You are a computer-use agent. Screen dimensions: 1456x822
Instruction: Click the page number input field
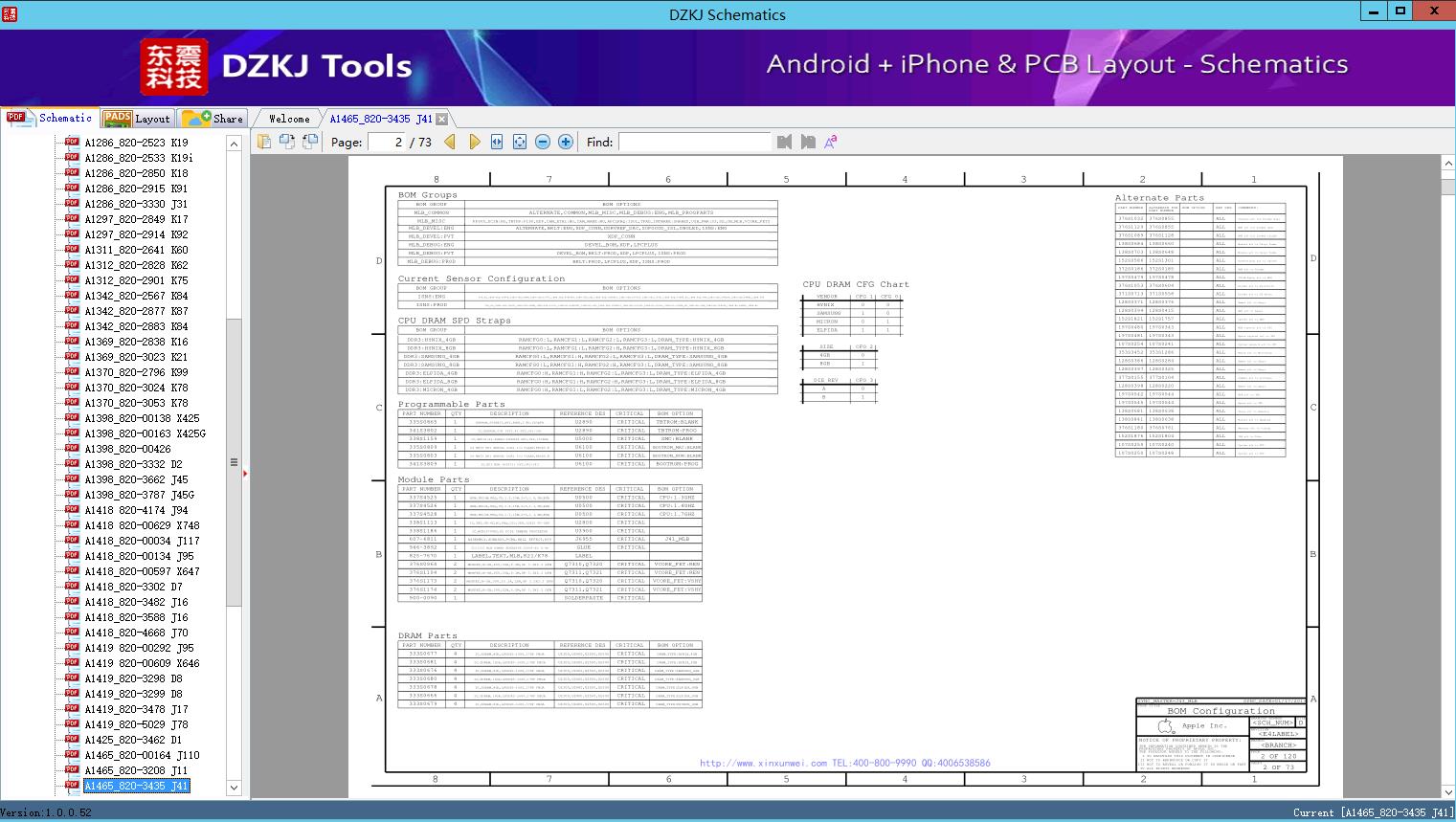pos(386,142)
